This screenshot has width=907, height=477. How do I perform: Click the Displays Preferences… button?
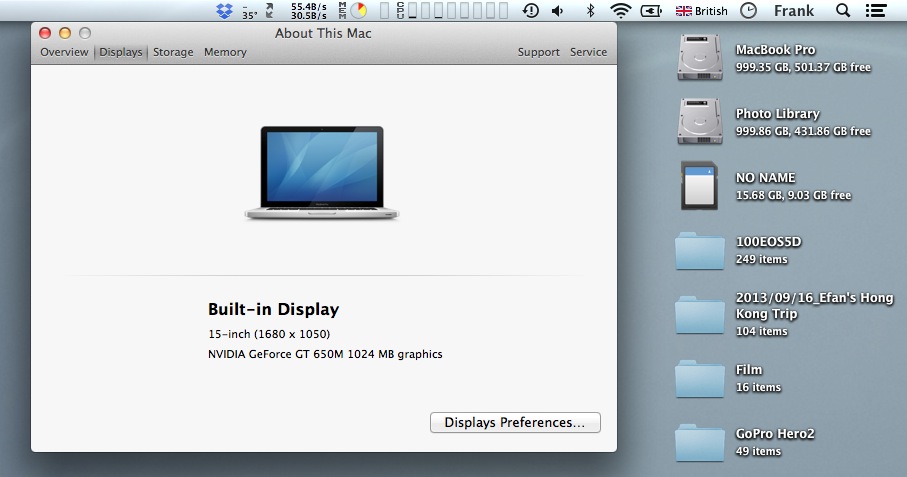click(515, 422)
